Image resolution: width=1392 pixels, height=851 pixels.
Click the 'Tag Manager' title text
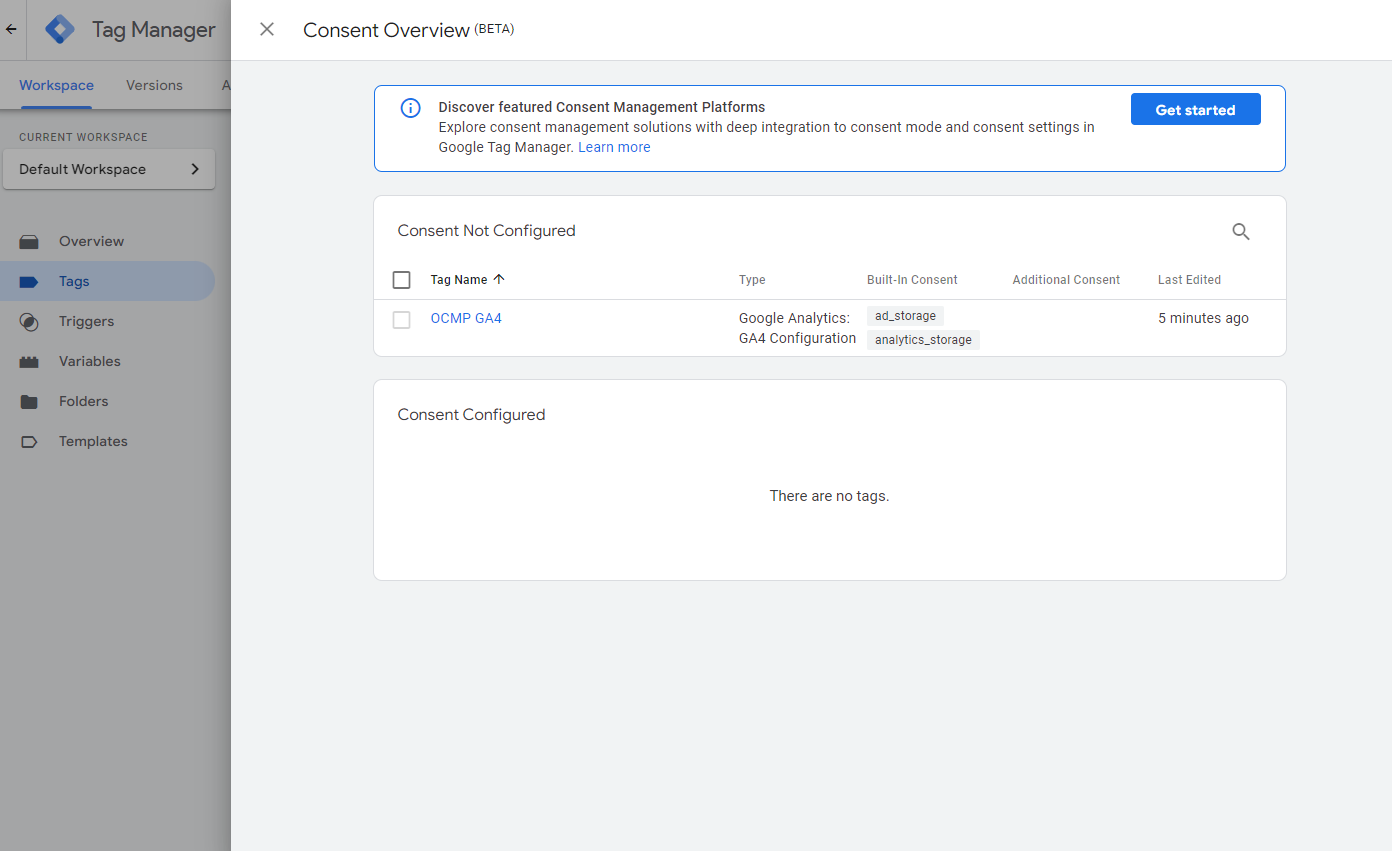[154, 30]
